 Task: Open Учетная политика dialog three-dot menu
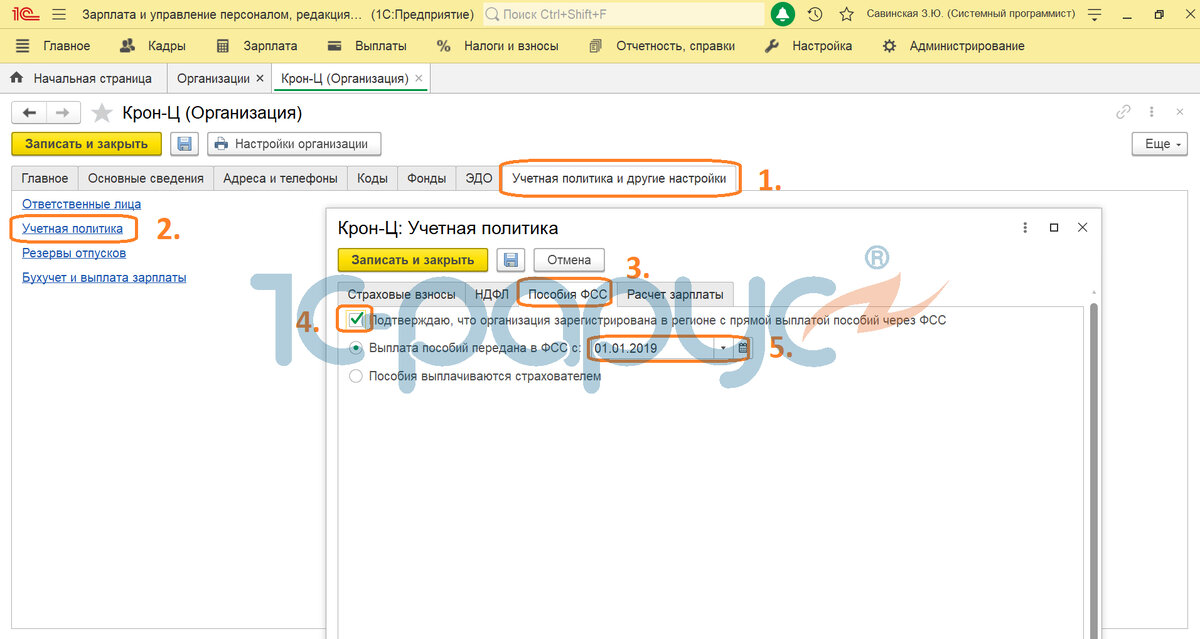1025,228
